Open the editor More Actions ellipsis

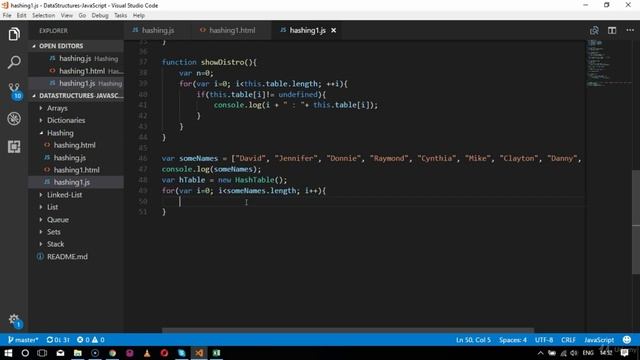tap(630, 31)
